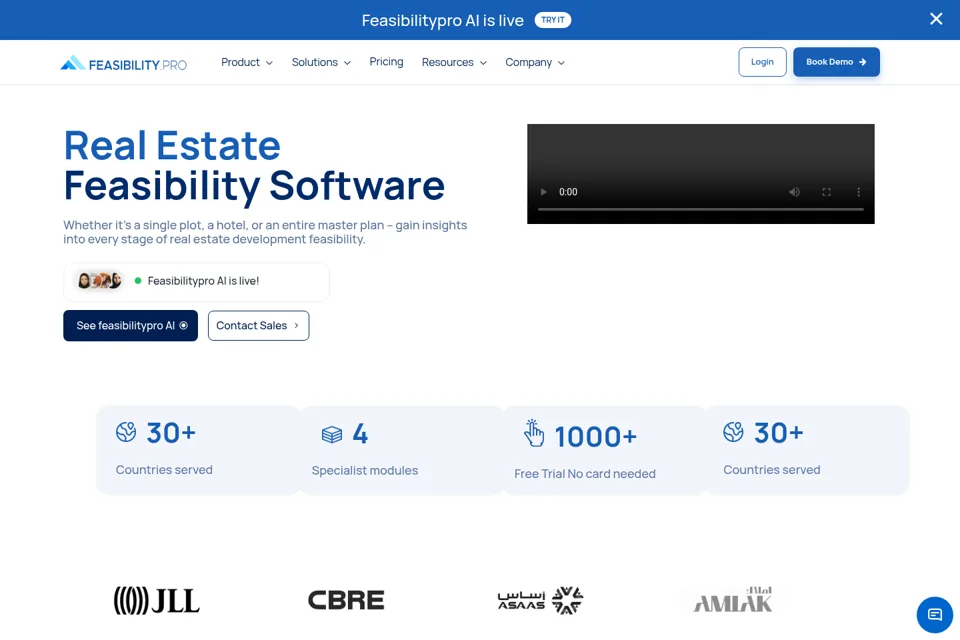Click the tapping hand icon beside 1000+
The width and height of the screenshot is (960, 640).
tap(533, 433)
